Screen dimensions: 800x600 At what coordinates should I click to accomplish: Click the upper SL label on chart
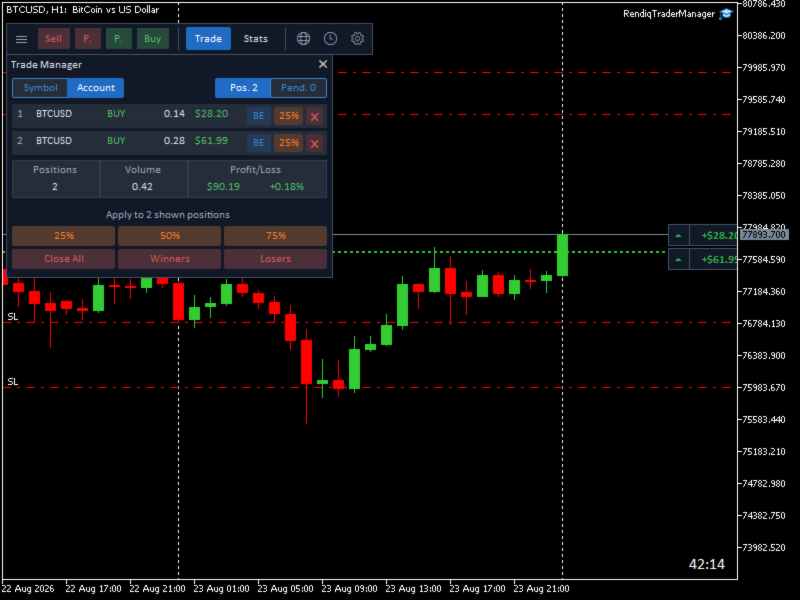[13, 317]
